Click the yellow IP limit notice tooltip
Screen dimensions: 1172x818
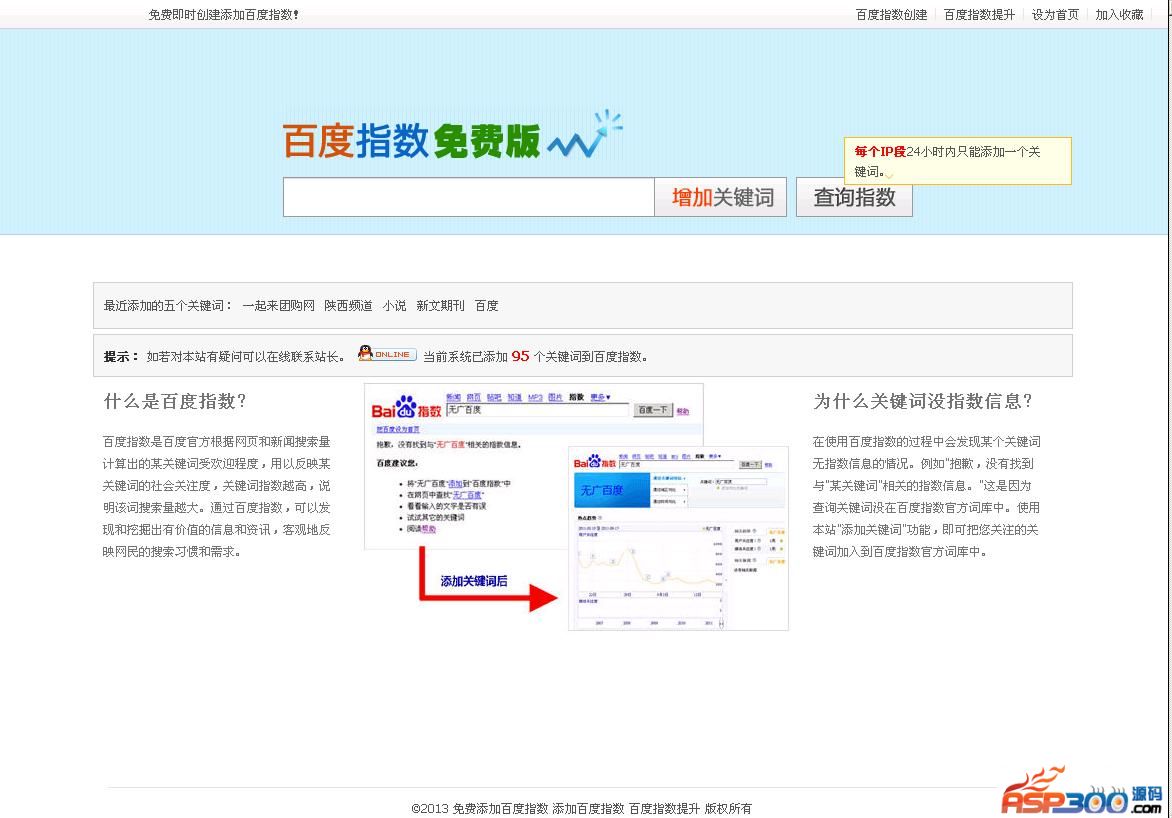pos(957,161)
